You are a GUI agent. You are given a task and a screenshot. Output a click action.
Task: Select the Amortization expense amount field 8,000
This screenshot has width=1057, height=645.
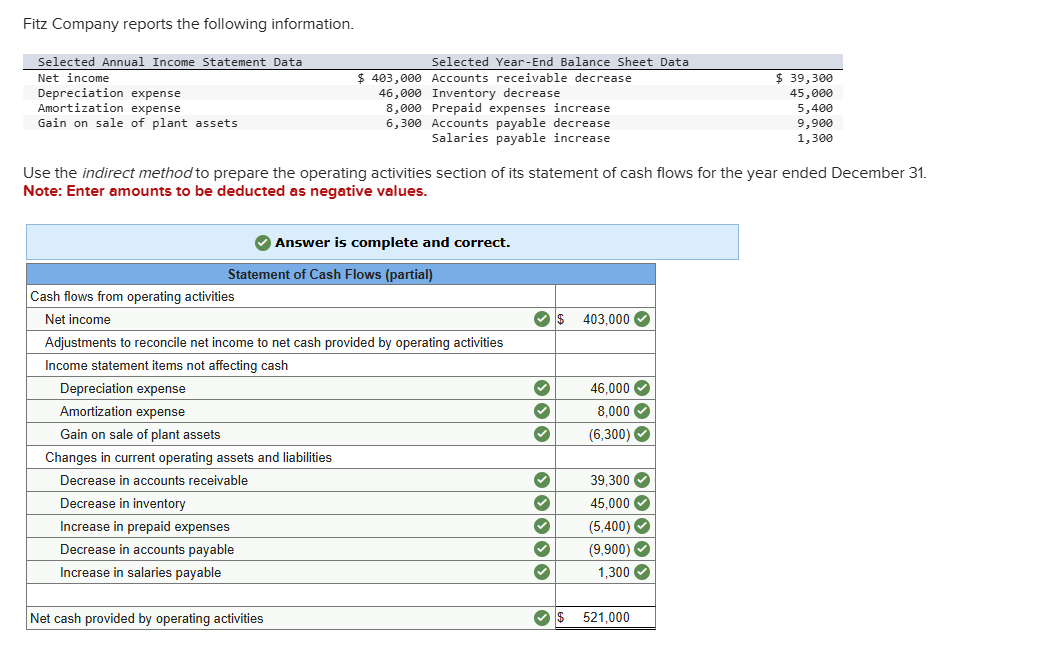[x=605, y=411]
